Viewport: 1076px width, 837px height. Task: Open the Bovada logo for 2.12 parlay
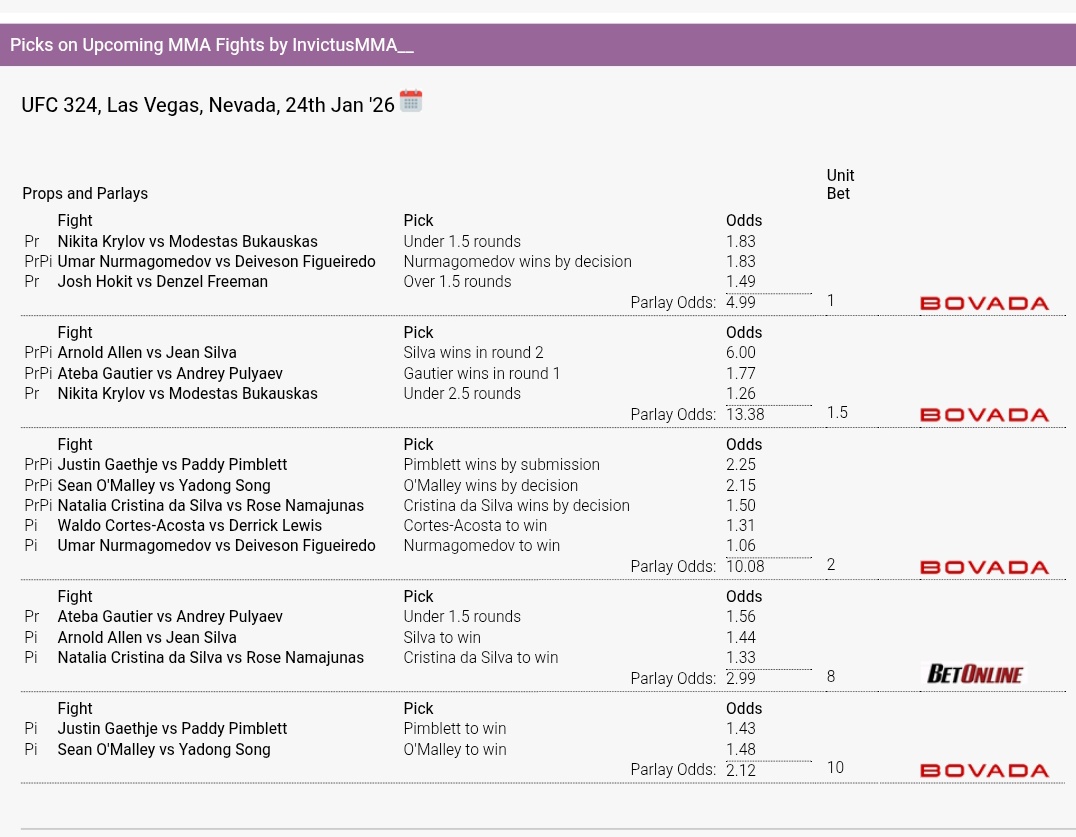984,770
